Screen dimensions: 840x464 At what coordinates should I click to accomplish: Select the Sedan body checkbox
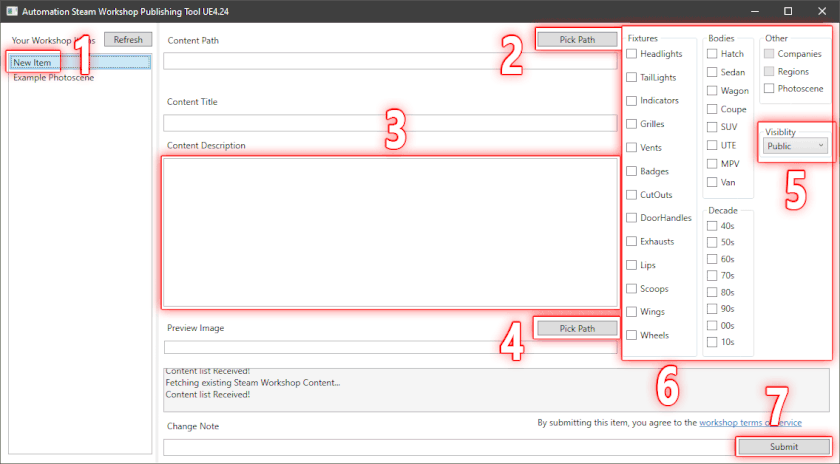tap(712, 72)
